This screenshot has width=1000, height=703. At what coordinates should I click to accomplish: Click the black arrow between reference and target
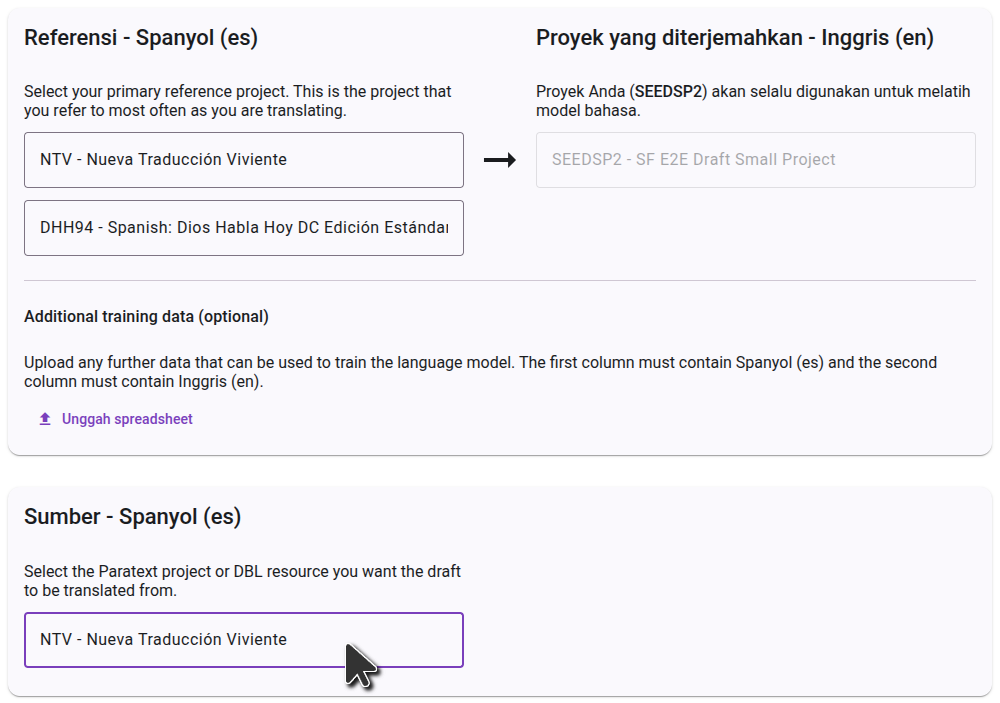tap(499, 160)
